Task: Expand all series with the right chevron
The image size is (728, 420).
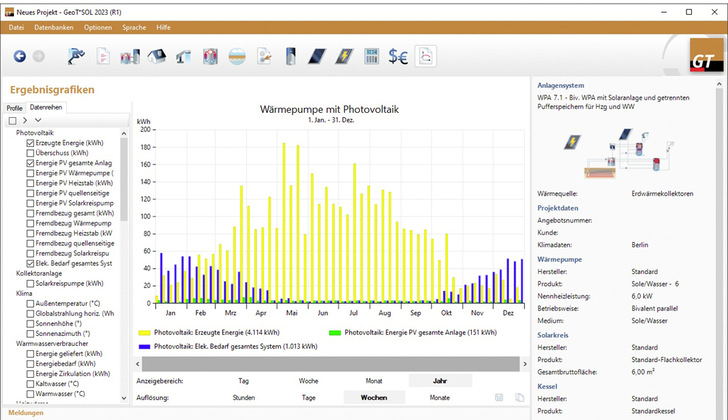Action: click(x=25, y=120)
